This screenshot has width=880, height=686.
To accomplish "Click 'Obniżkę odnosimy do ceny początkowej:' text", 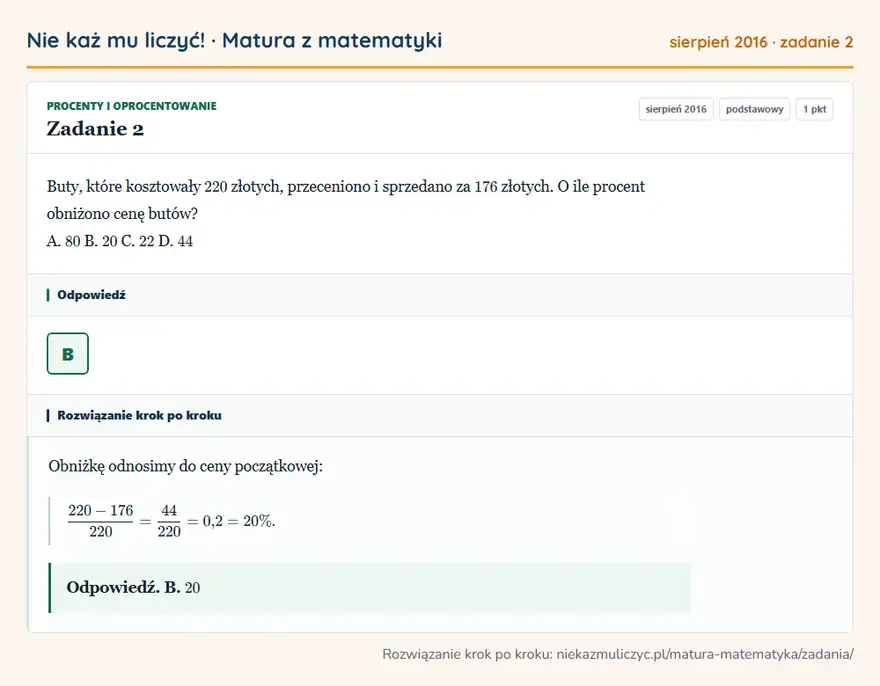I will pos(185,467).
